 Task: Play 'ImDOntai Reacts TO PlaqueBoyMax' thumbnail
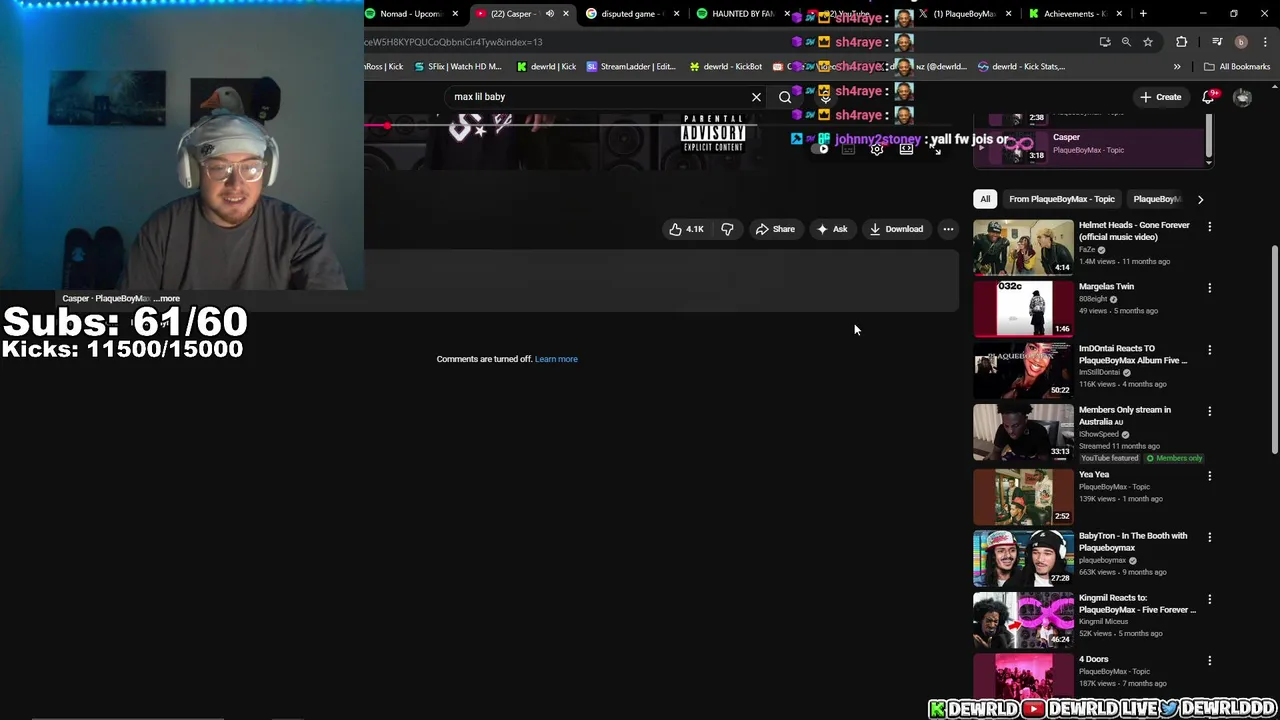(1023, 370)
